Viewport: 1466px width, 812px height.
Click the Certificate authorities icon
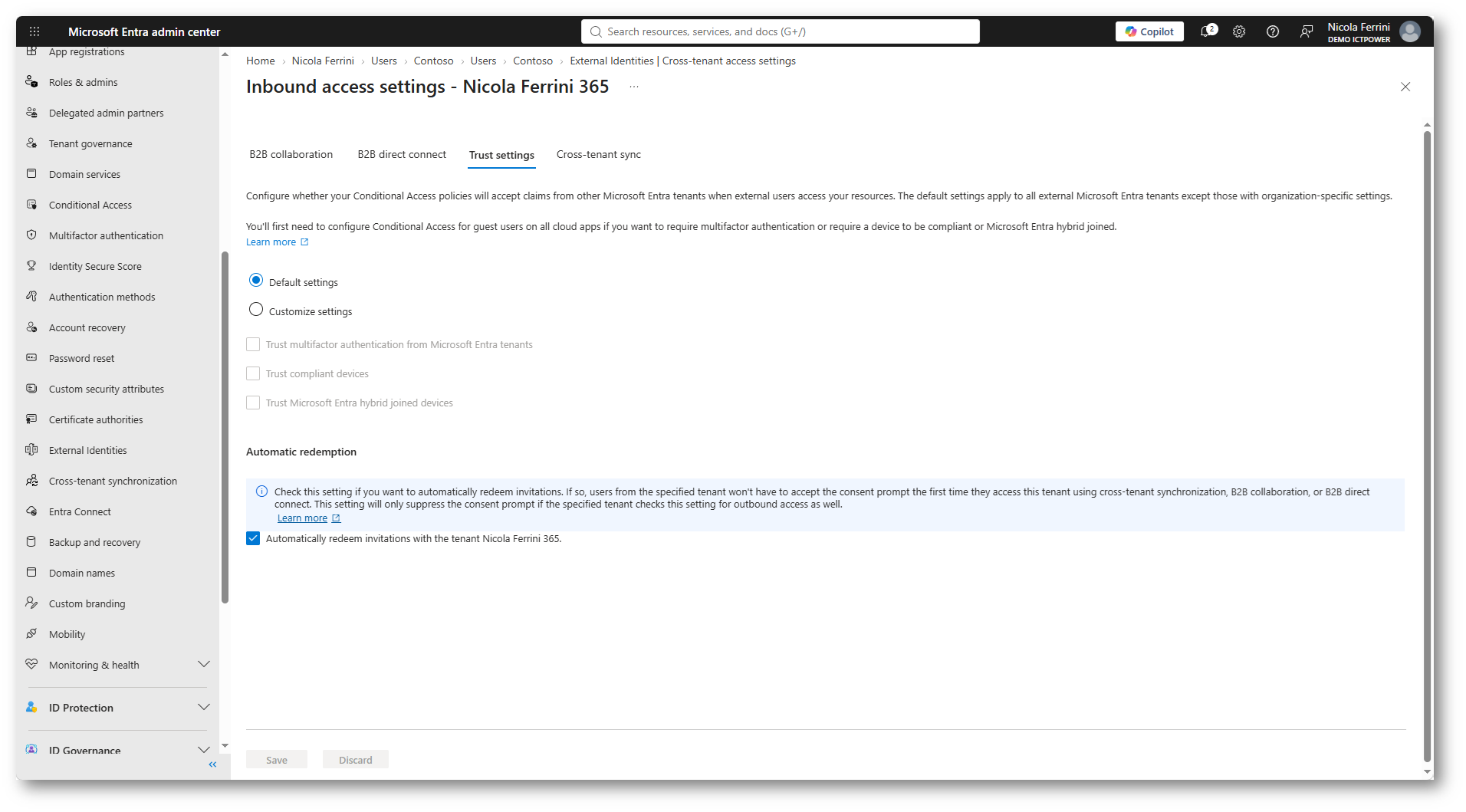tap(31, 419)
